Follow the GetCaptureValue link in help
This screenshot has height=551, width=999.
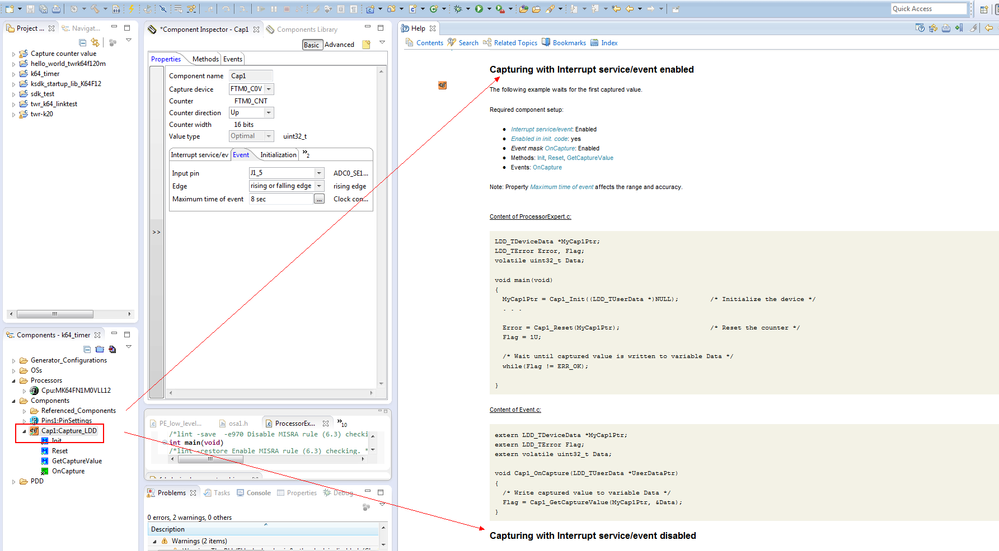click(590, 158)
